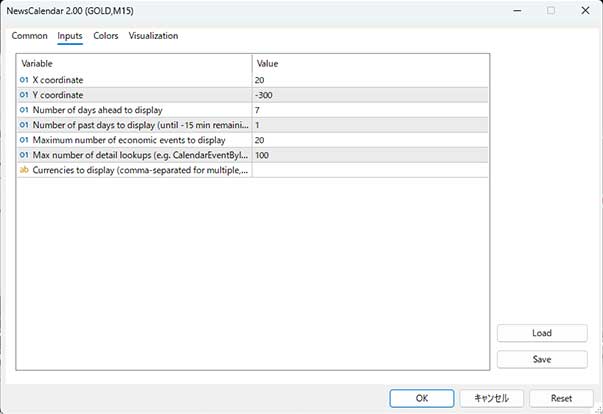Click the integer icon beside Number of past days

24,125
